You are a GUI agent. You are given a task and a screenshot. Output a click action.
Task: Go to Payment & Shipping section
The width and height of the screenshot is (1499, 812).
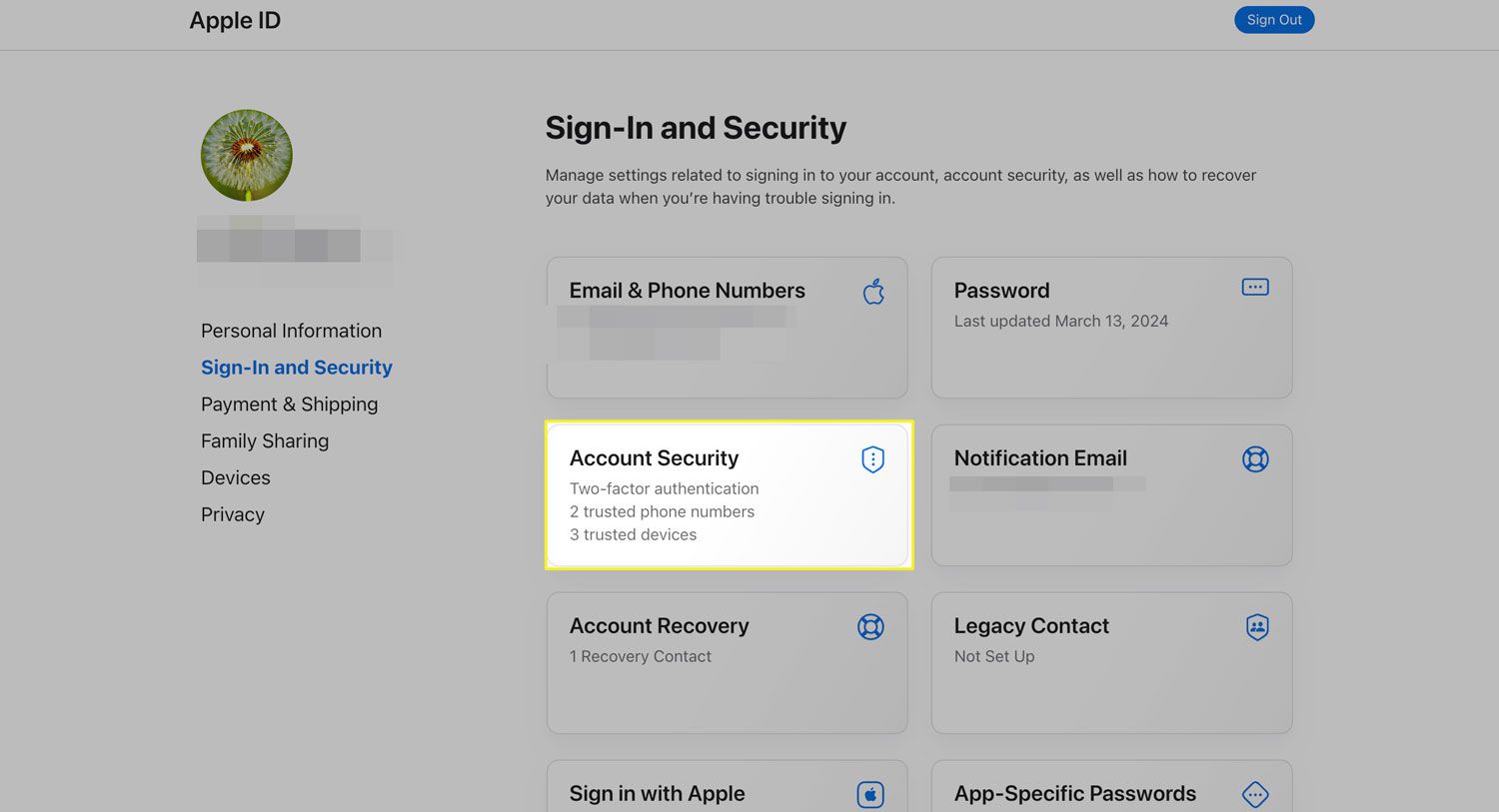pyautogui.click(x=289, y=405)
